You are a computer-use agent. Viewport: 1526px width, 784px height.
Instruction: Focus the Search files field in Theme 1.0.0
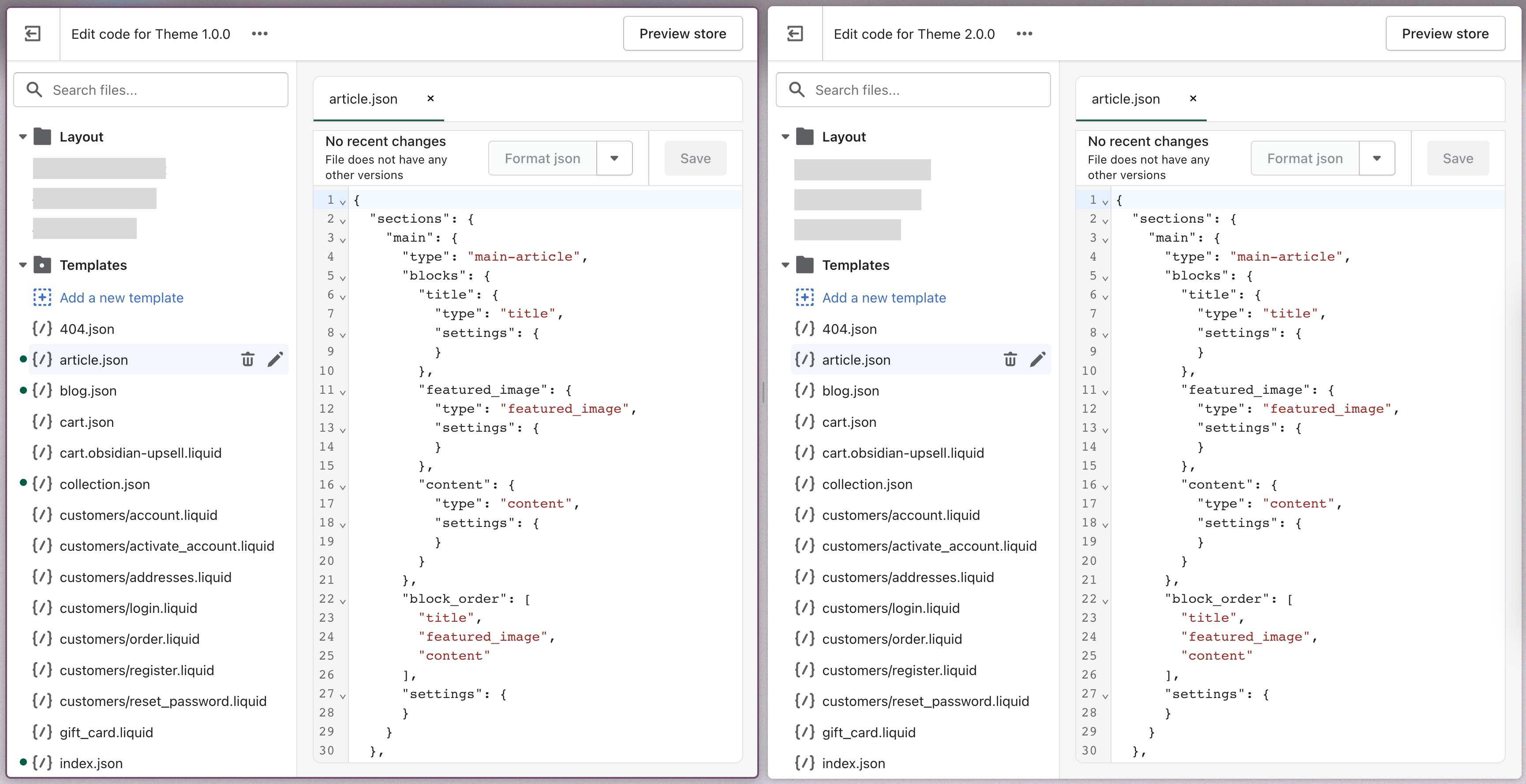coord(151,90)
